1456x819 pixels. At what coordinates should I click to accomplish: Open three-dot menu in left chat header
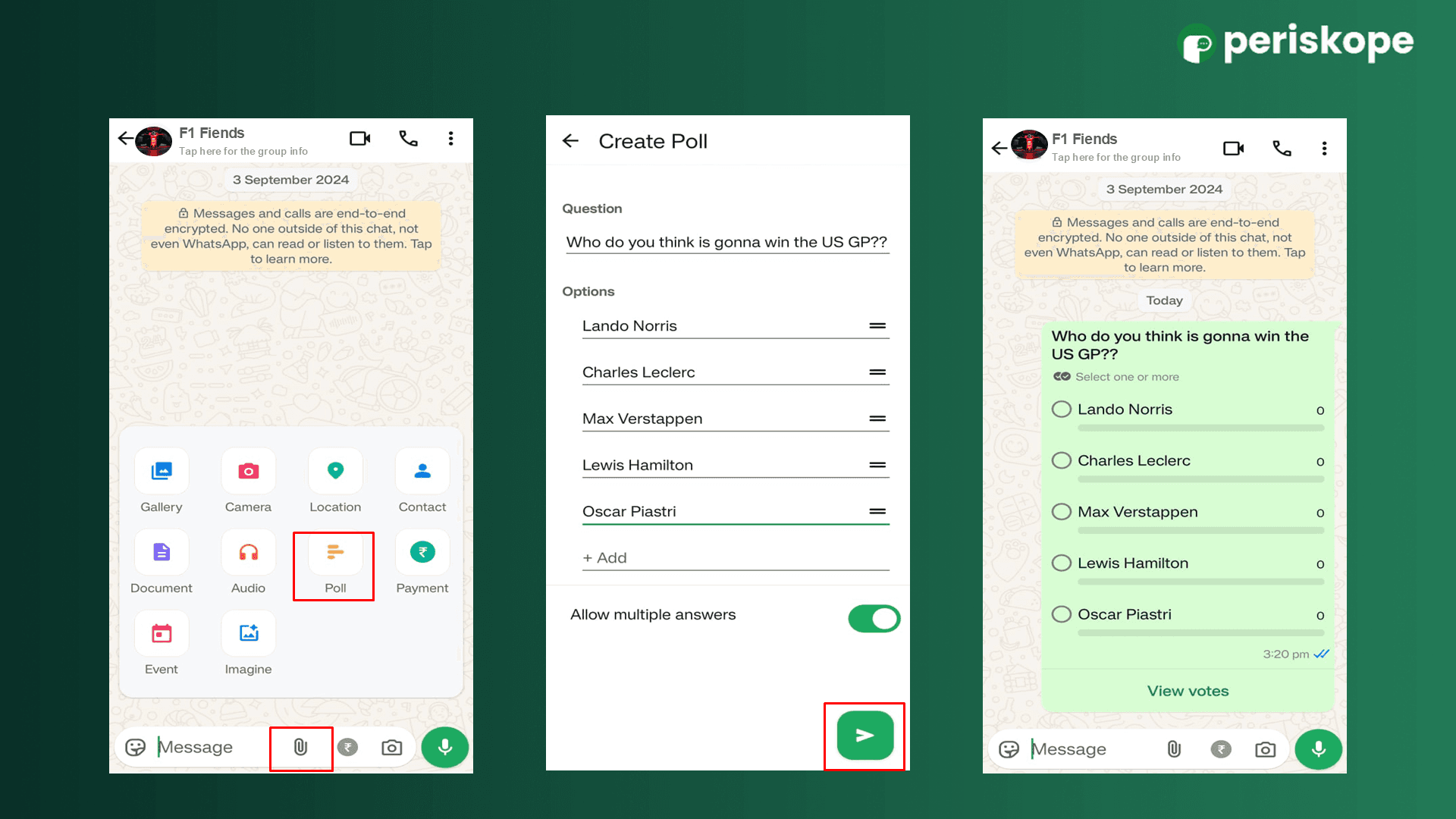coord(450,138)
